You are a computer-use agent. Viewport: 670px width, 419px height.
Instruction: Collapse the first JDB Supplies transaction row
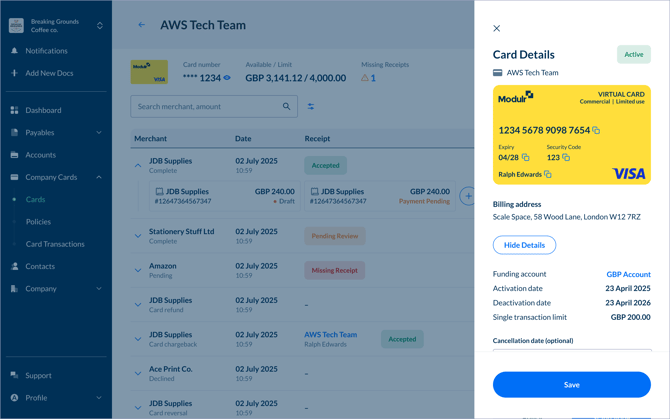138,165
